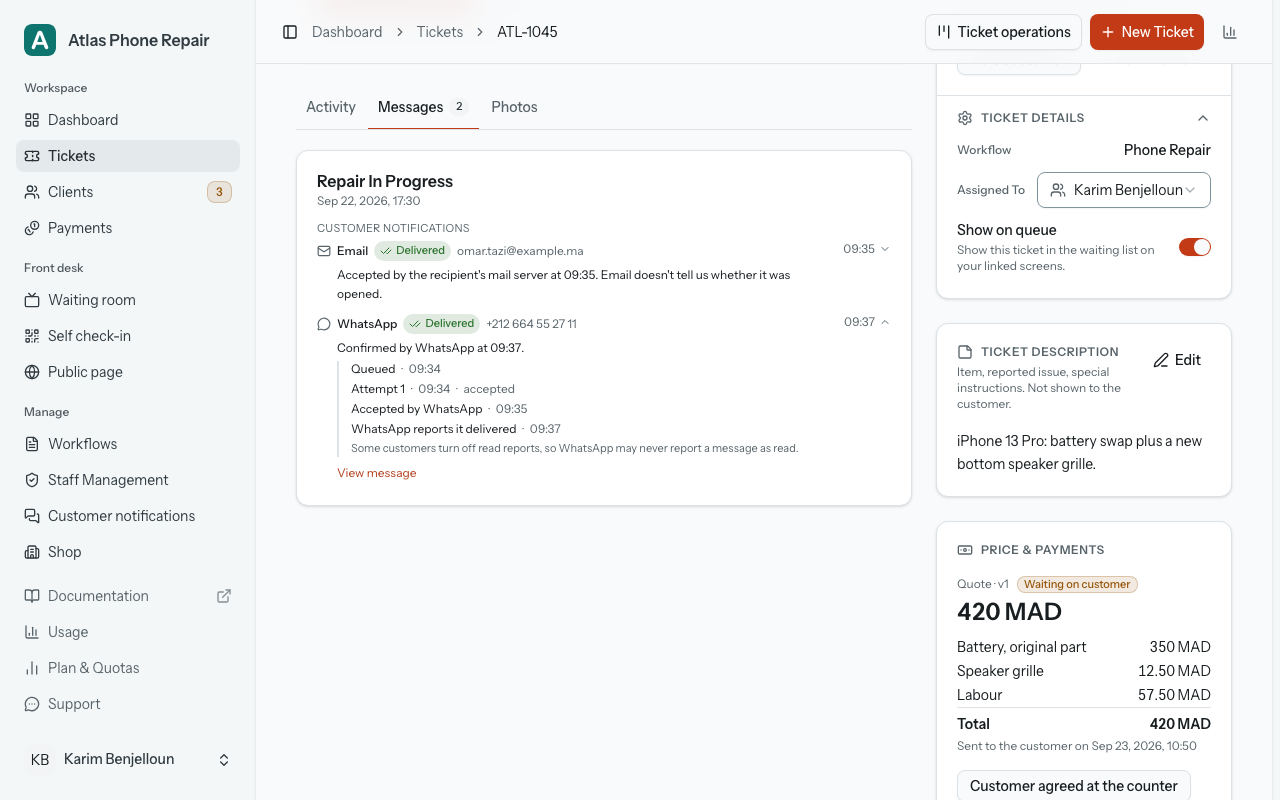Viewport: 1280px width, 800px height.
Task: Turn off Show on queue switch
Action: pyautogui.click(x=1195, y=247)
